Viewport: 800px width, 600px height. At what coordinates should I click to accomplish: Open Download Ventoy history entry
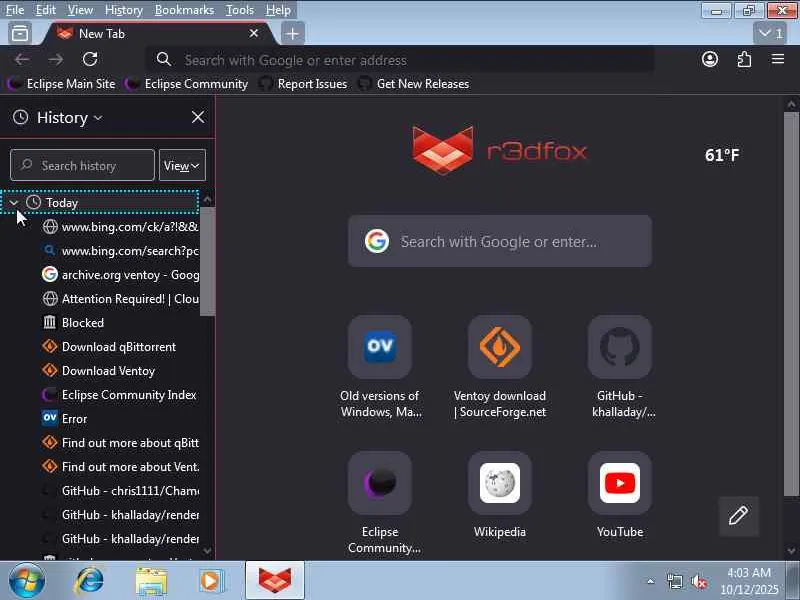(x=99, y=370)
